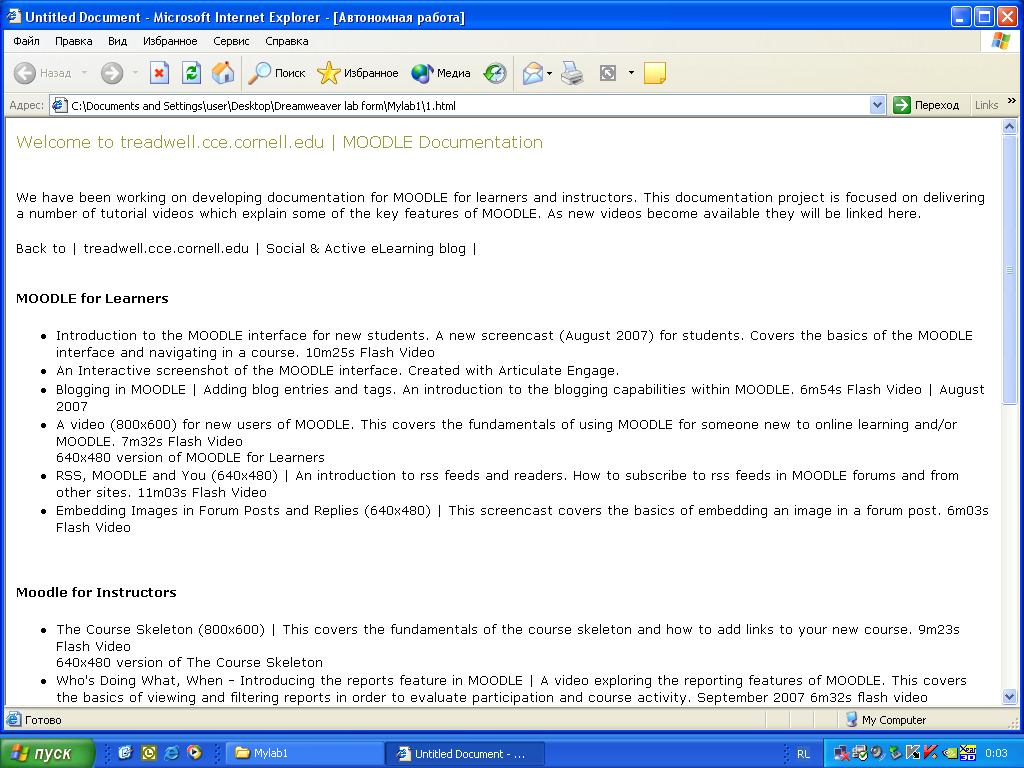Image resolution: width=1024 pixels, height=768 pixels.
Task: Click the Mail envelope icon
Action: pyautogui.click(x=532, y=73)
